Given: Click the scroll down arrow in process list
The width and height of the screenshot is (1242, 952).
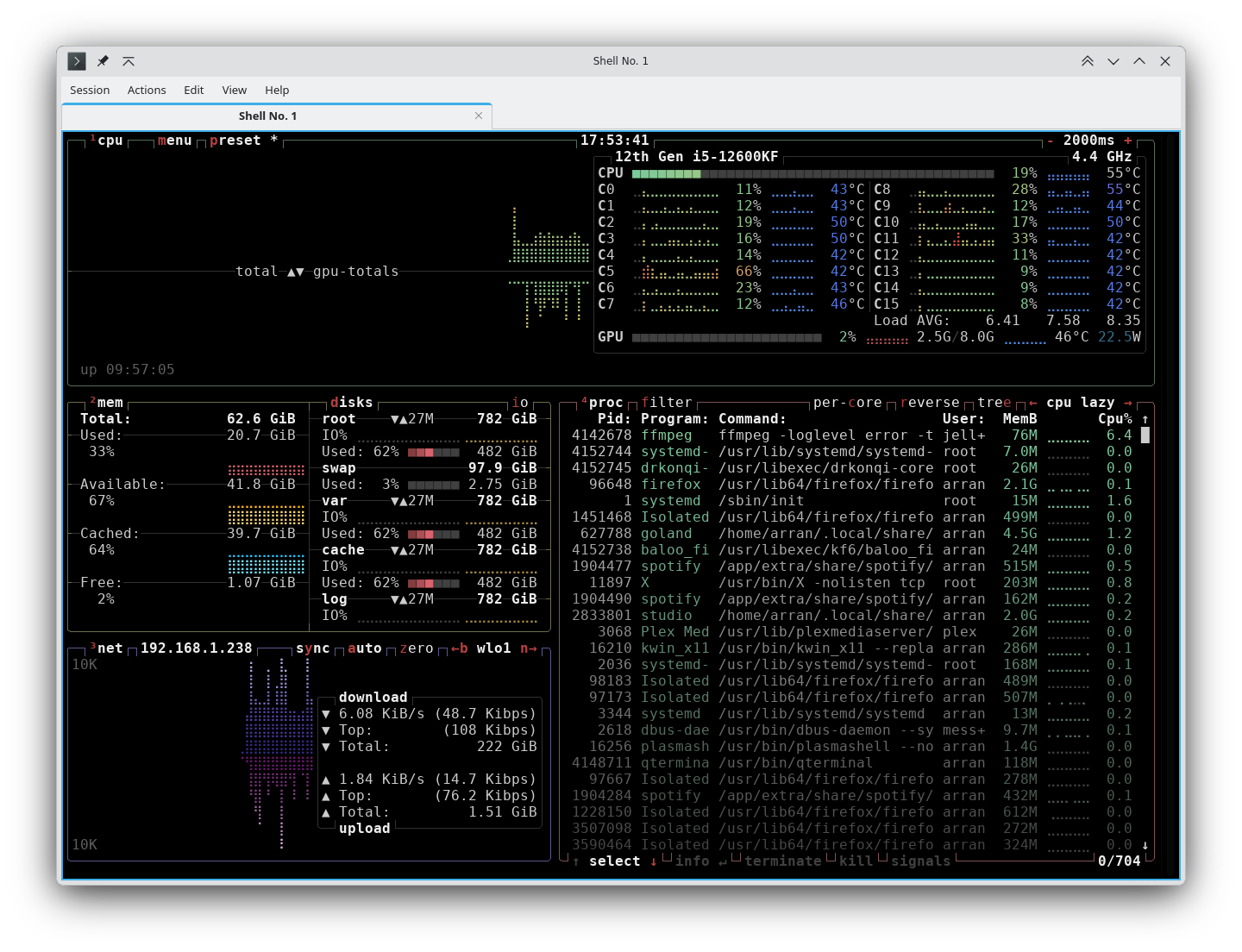Looking at the screenshot, I should (x=1145, y=845).
